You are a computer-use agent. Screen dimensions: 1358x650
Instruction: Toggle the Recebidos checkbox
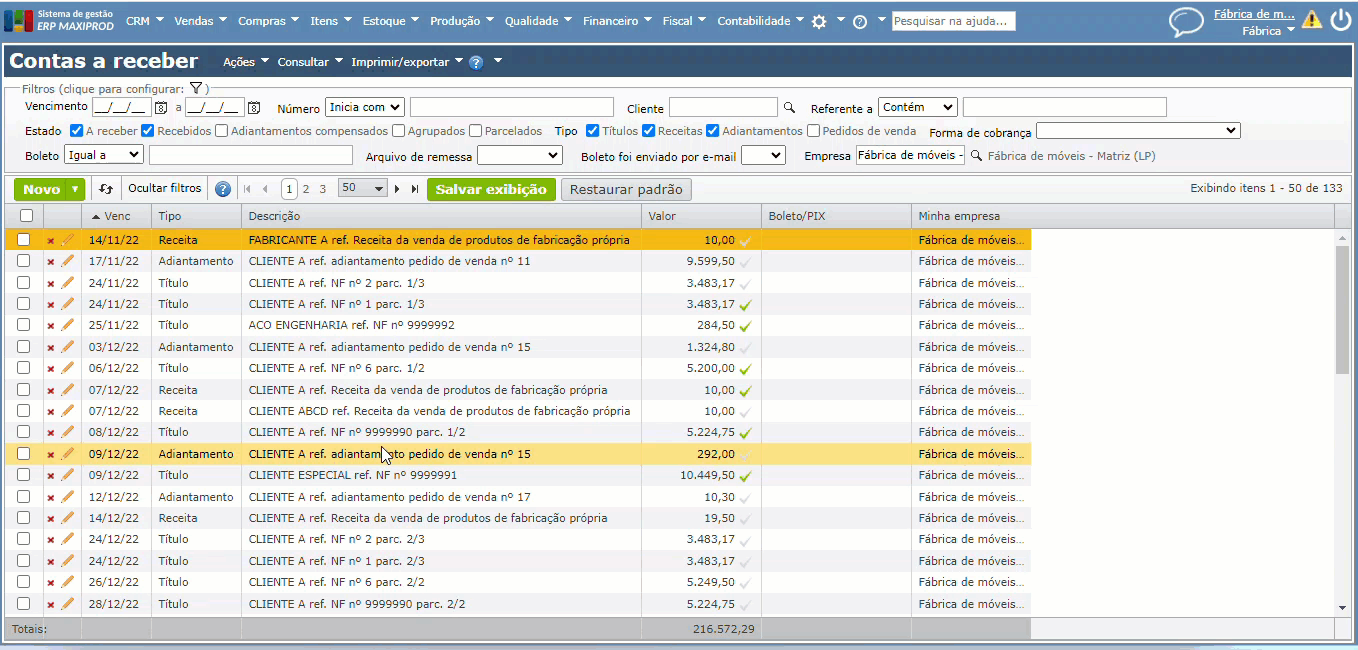147,131
